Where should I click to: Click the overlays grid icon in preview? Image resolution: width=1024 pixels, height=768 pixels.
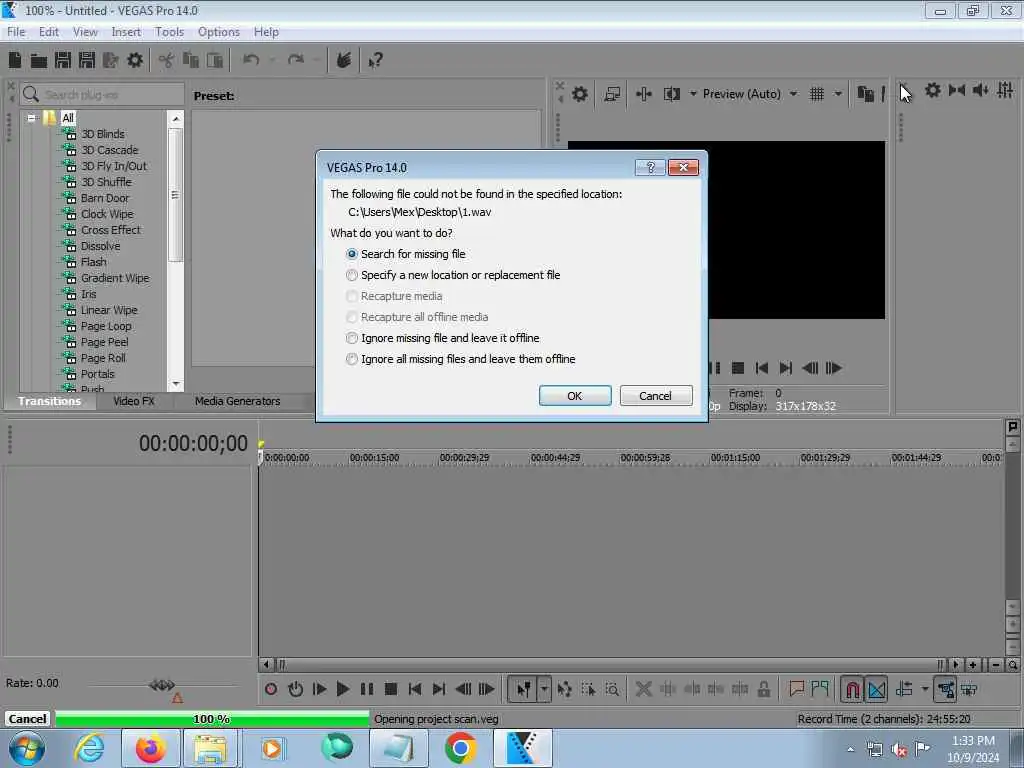point(816,94)
